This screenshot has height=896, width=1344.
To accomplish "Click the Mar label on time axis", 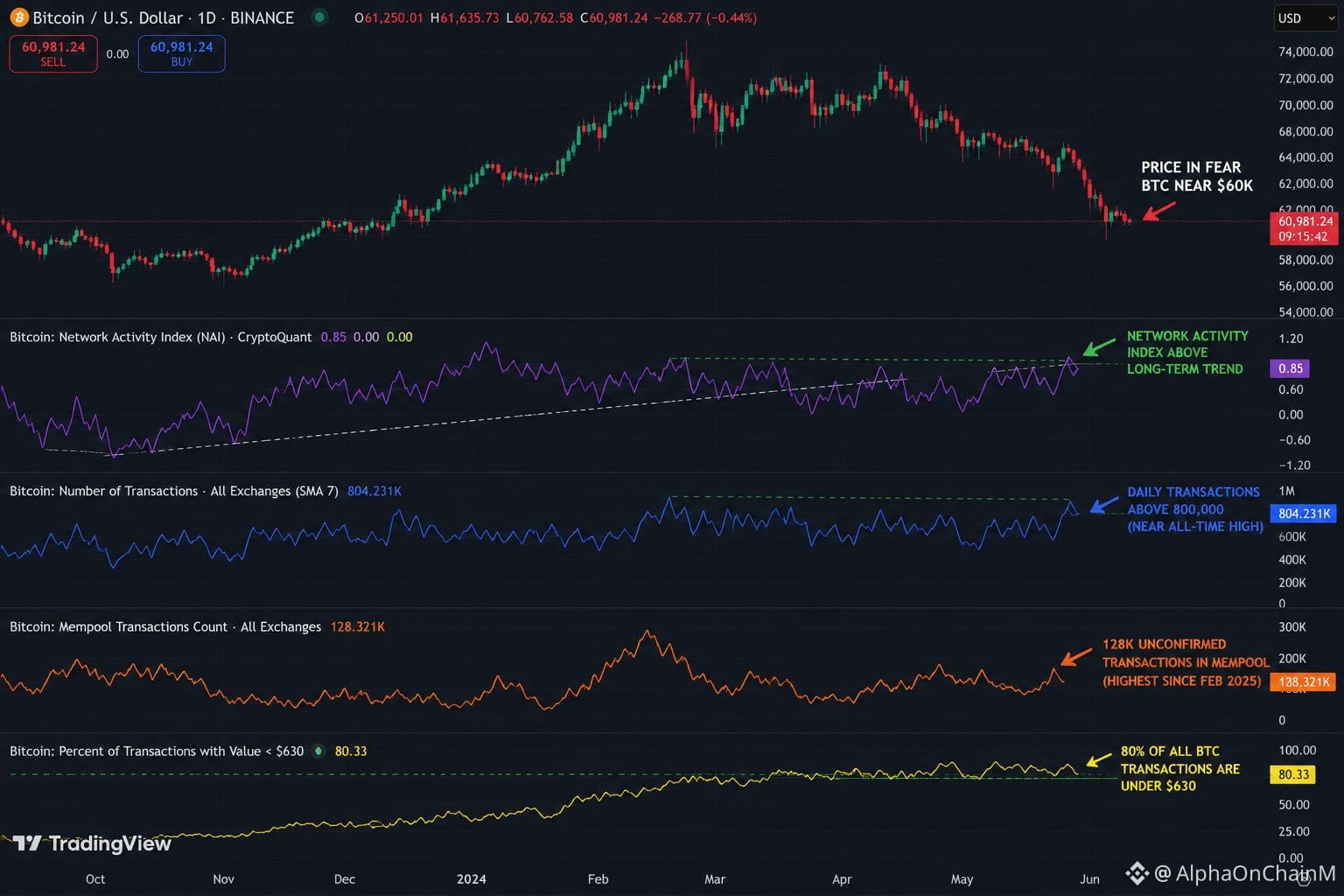I will 715,878.
